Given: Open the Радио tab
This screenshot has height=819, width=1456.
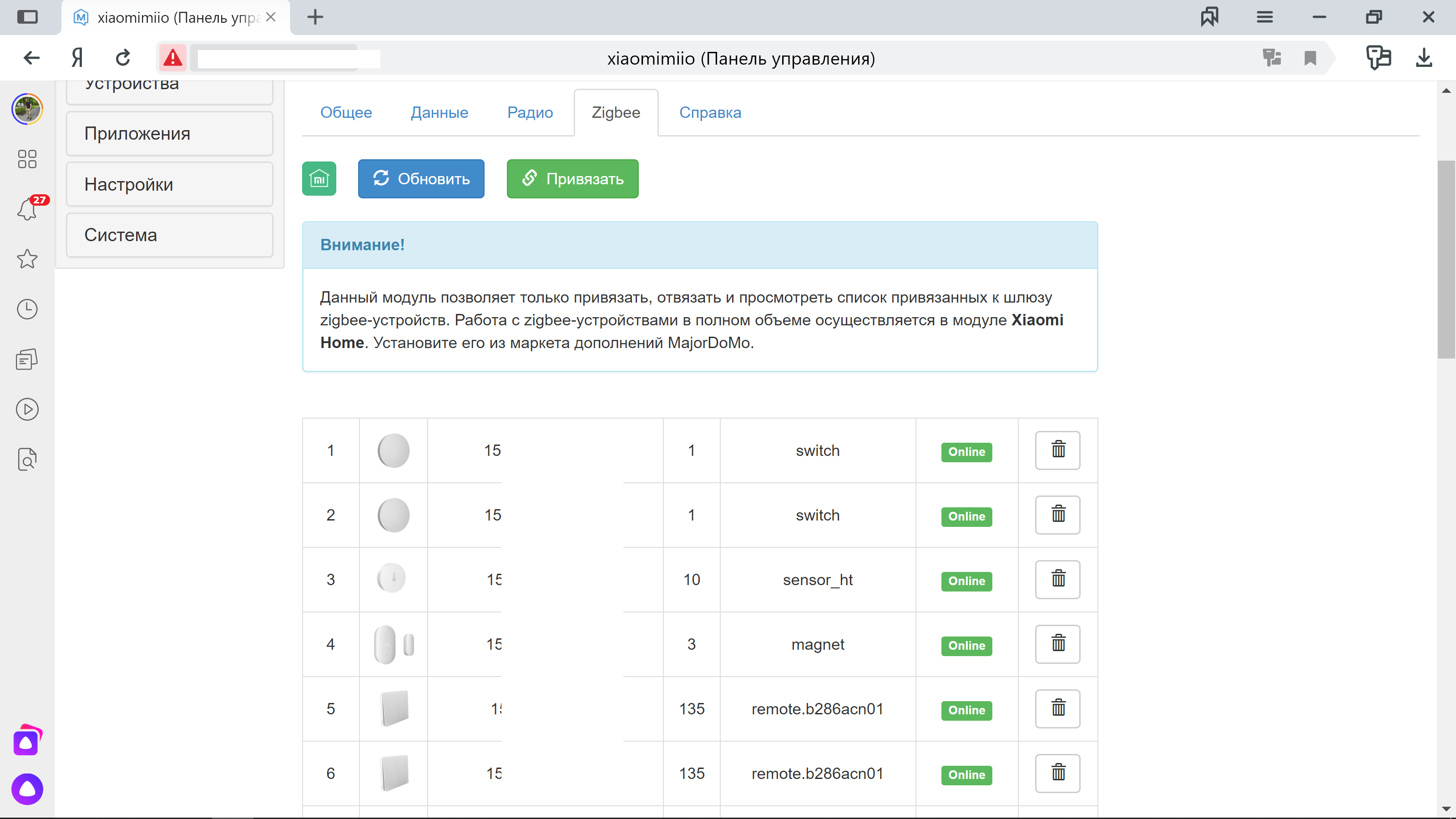Looking at the screenshot, I should 530,112.
